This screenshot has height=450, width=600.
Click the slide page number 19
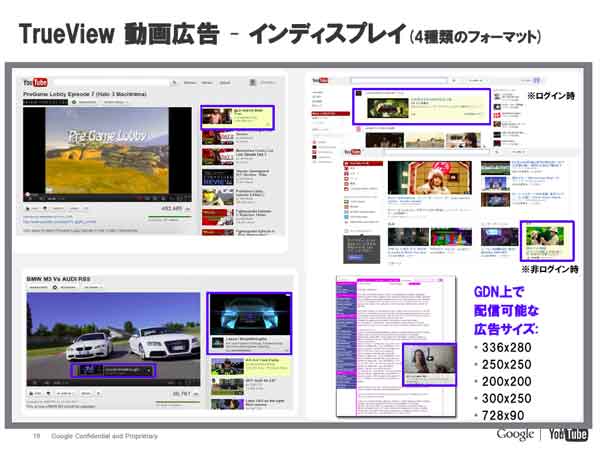click(36, 436)
